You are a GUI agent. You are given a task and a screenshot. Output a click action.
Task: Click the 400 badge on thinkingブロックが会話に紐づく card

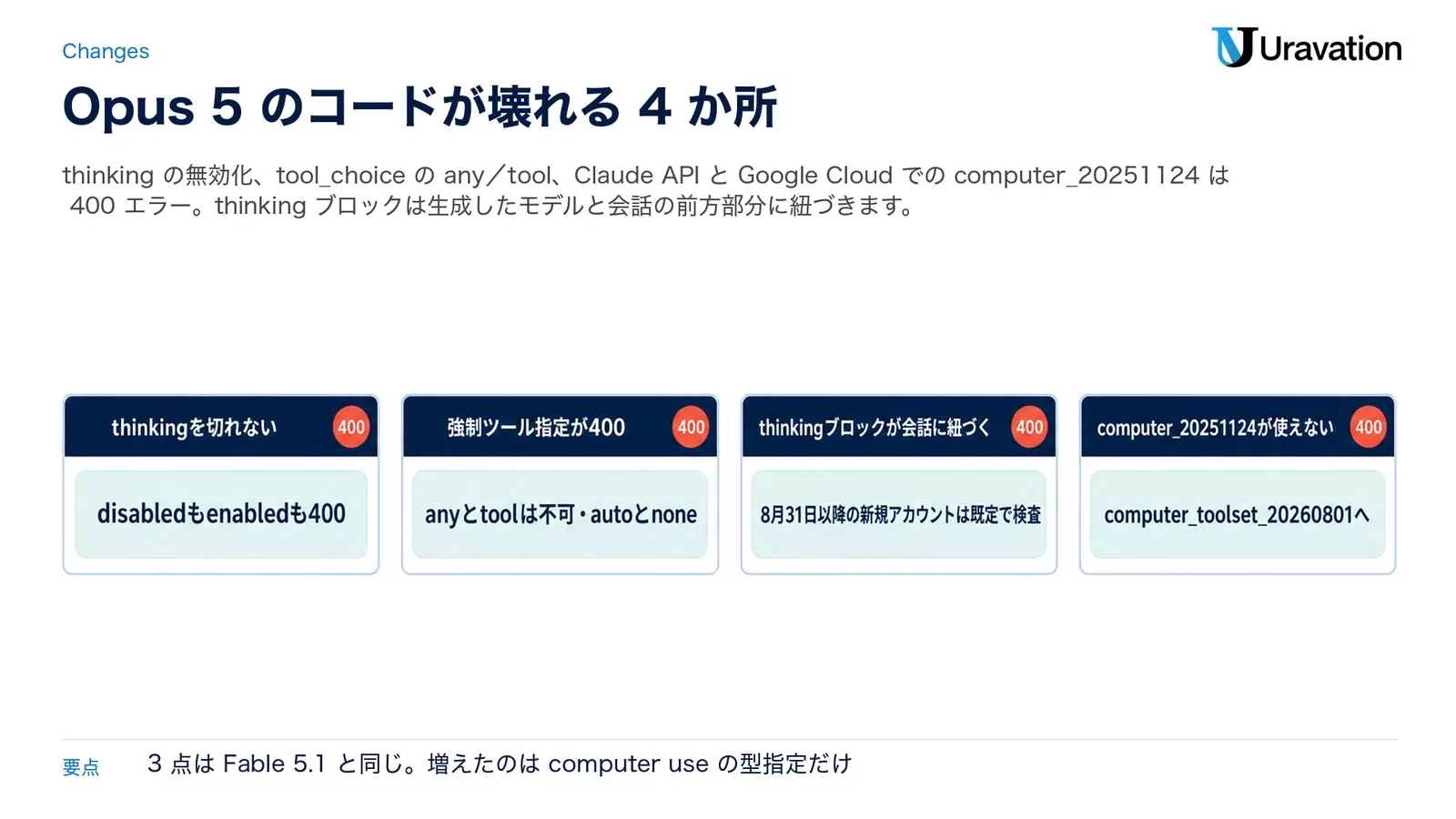click(1029, 427)
